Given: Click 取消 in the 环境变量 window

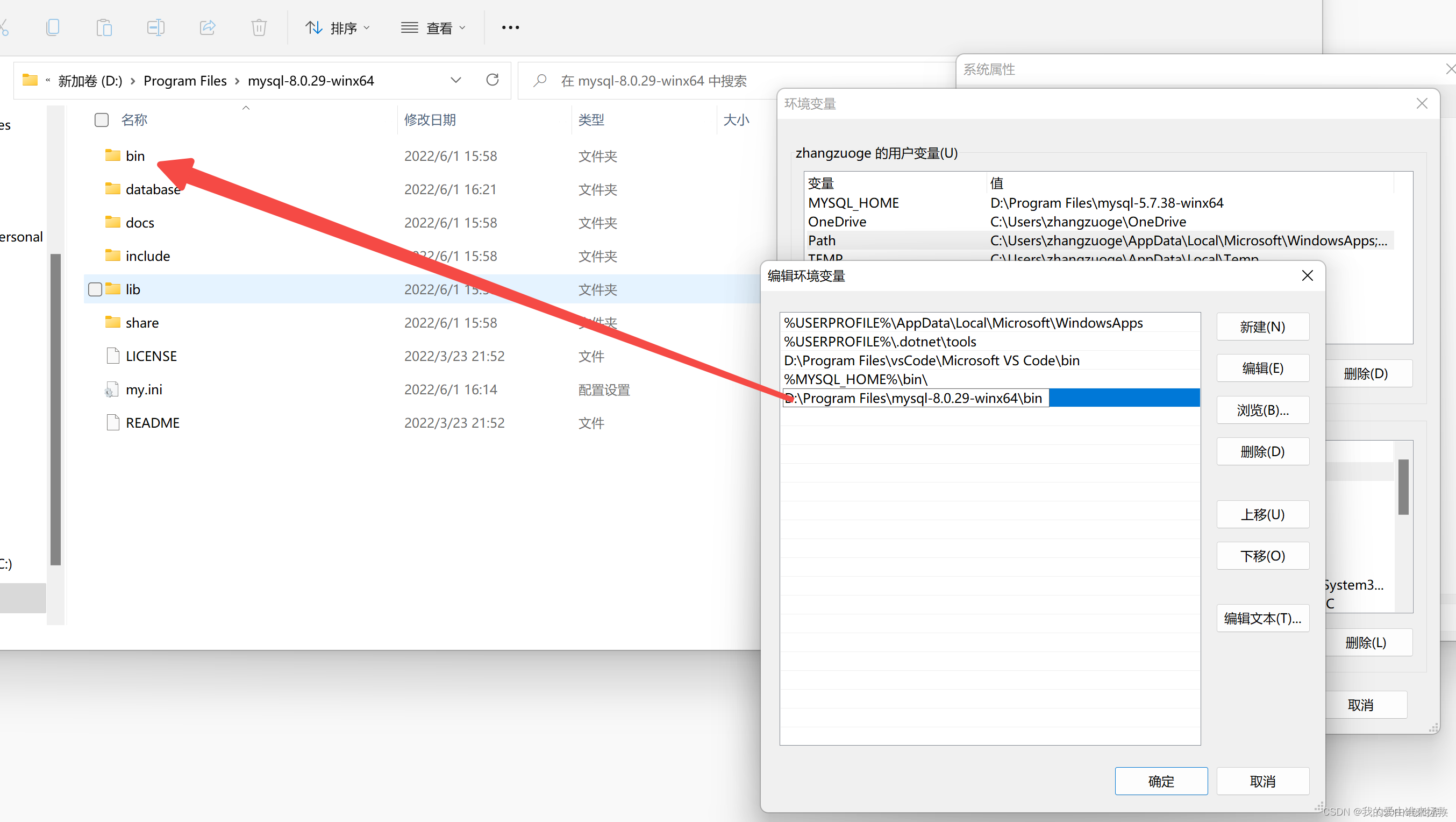Looking at the screenshot, I should point(1365,705).
